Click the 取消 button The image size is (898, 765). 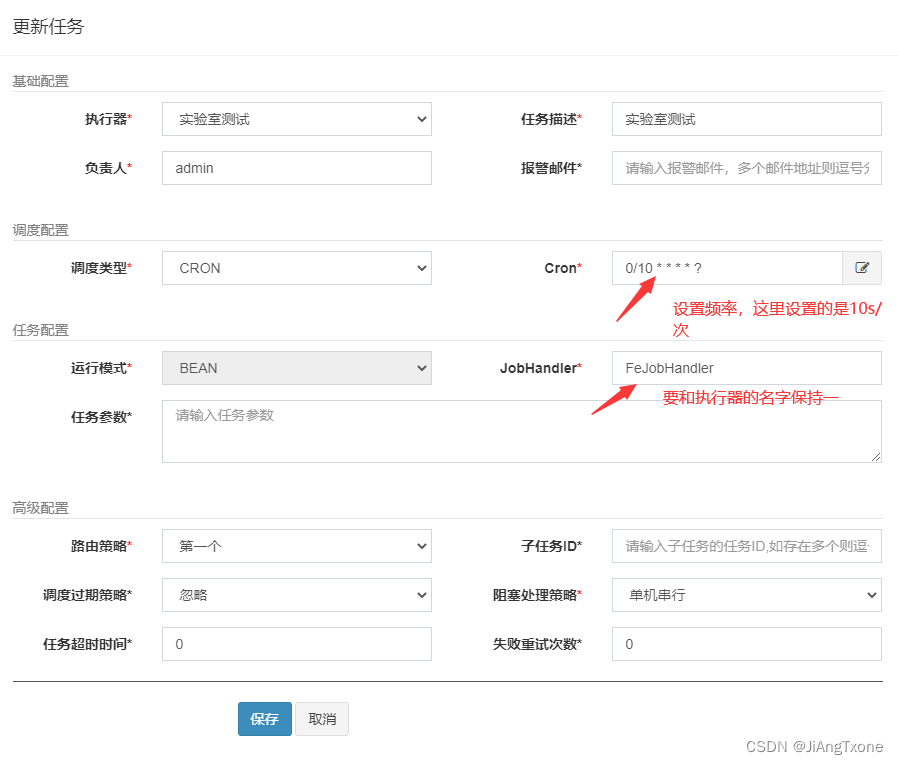point(322,719)
